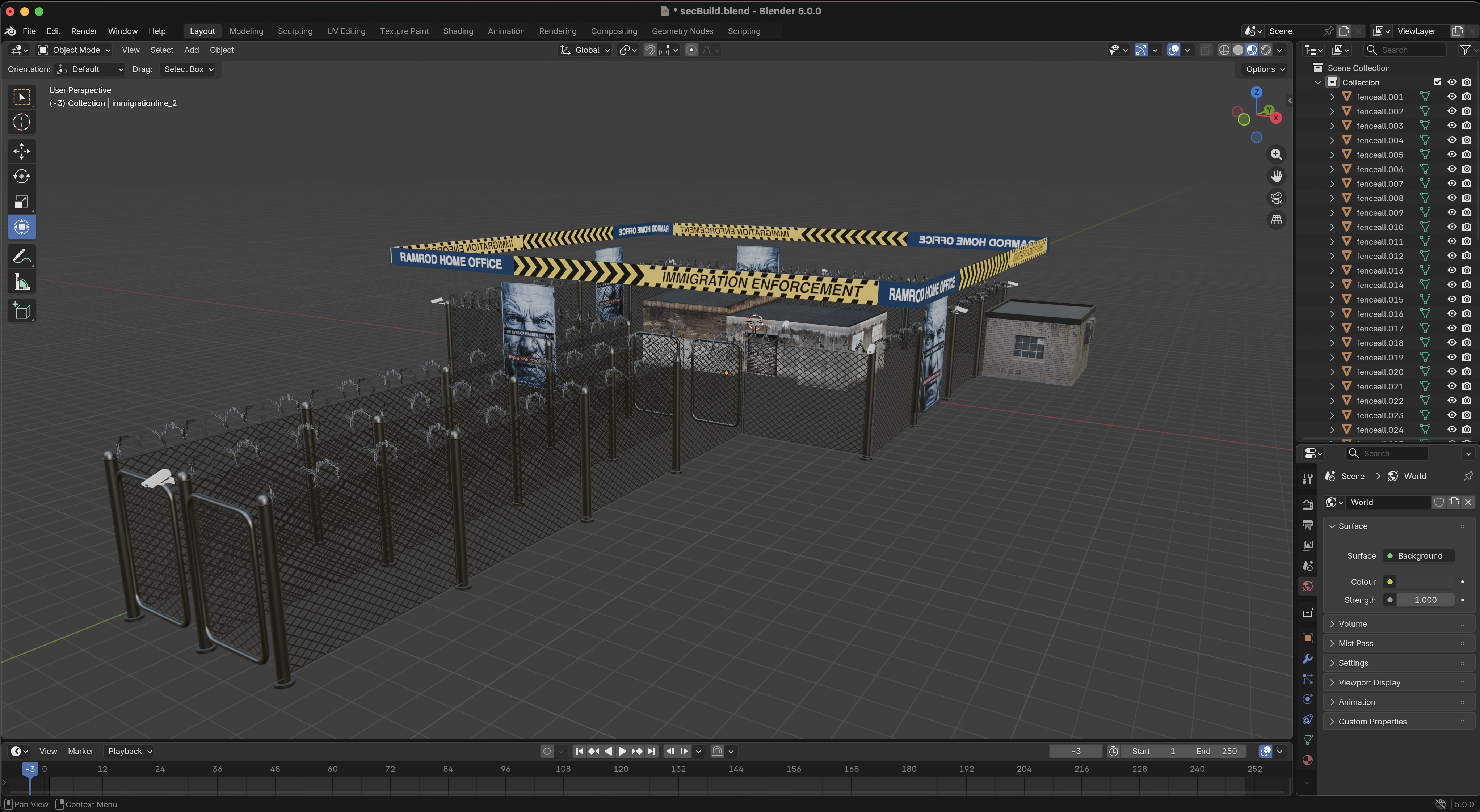Open the Material properties tab icon
The height and width of the screenshot is (812, 1480).
(1308, 760)
